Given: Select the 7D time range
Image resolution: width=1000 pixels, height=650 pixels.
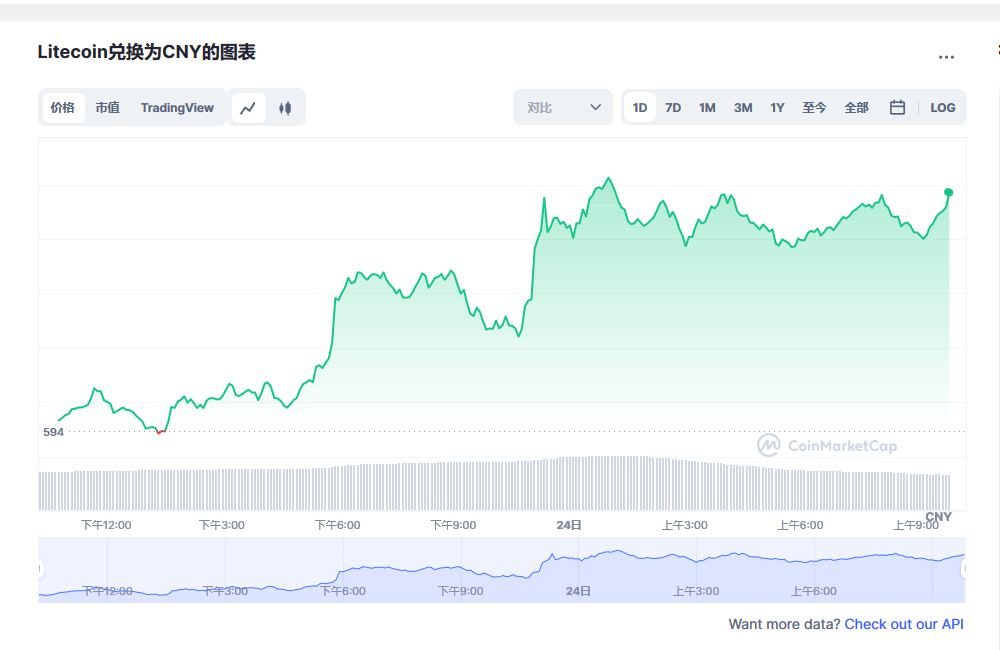Looking at the screenshot, I should 673,108.
